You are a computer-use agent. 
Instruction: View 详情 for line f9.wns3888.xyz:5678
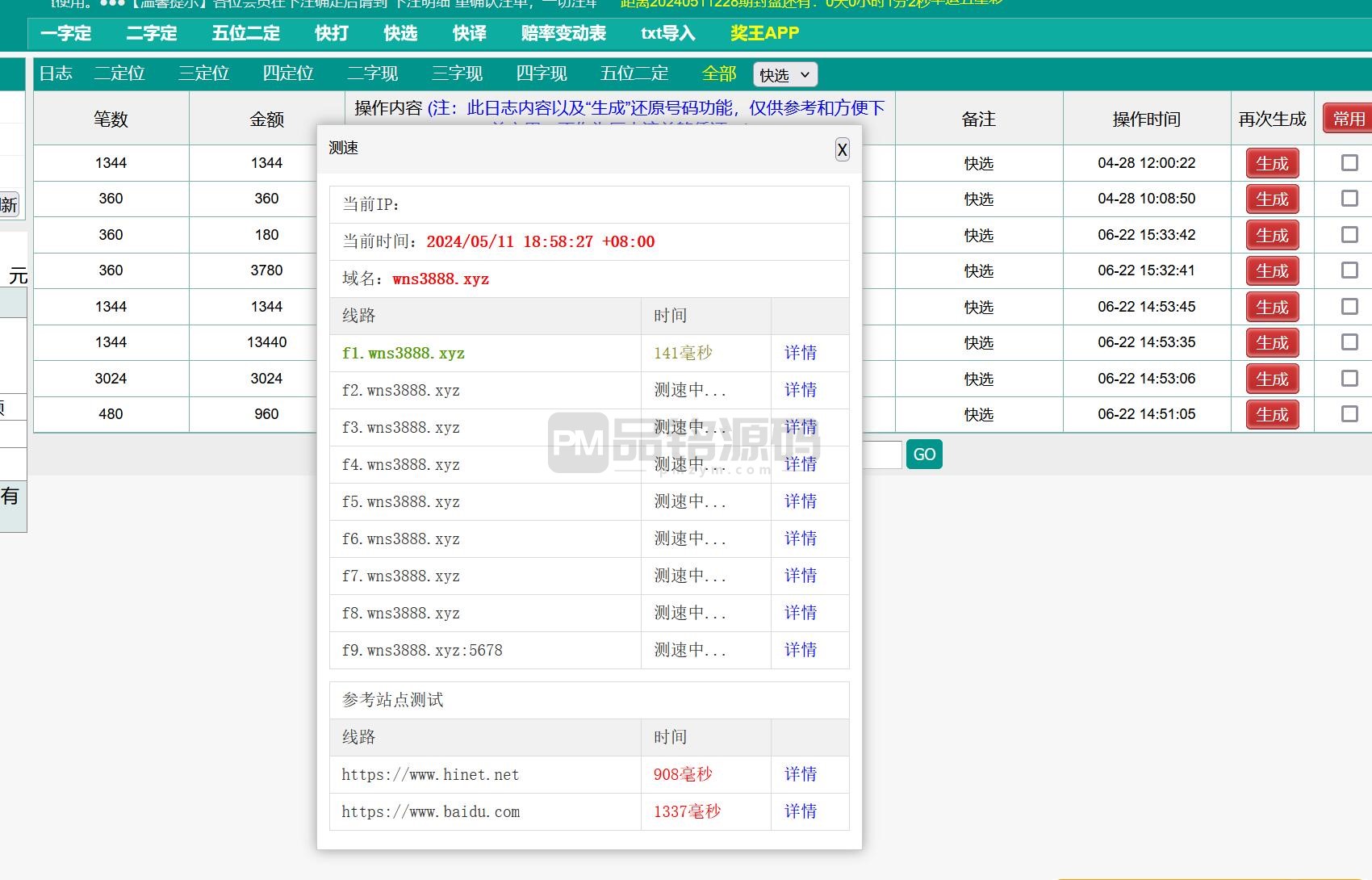(x=800, y=650)
